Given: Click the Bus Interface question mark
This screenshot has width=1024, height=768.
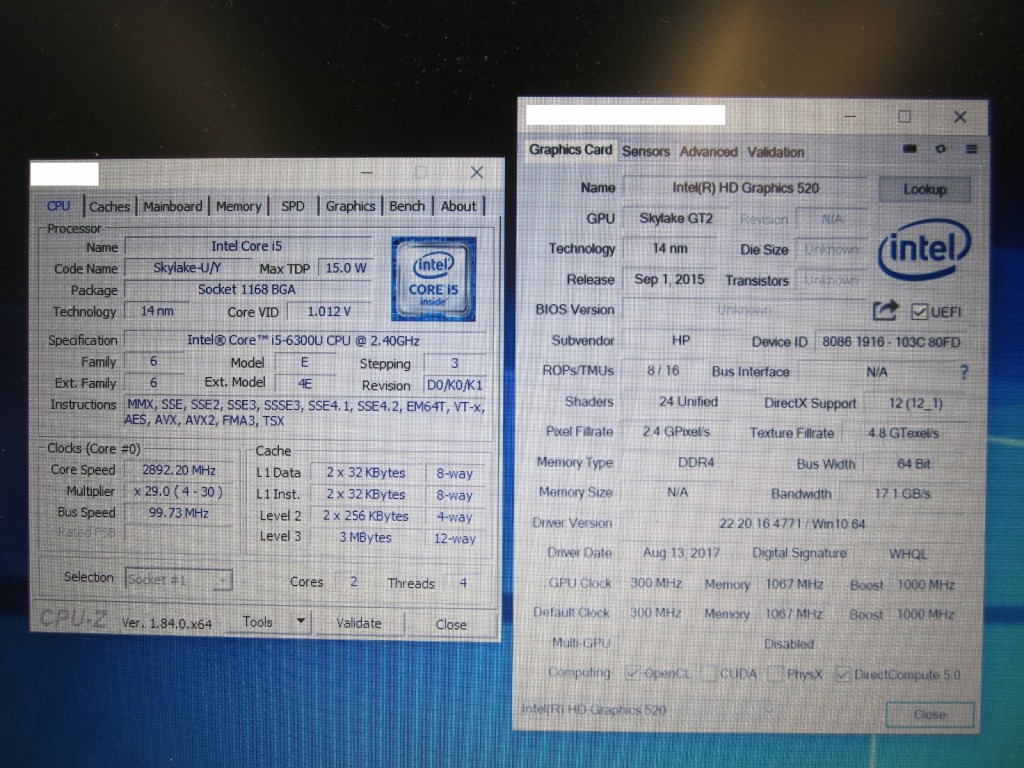Looking at the screenshot, I should tap(964, 372).
